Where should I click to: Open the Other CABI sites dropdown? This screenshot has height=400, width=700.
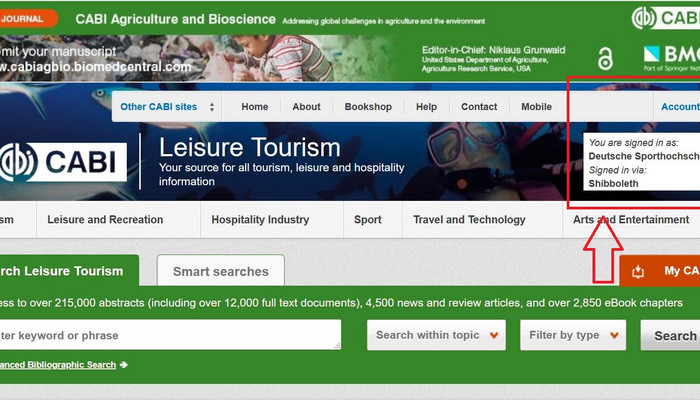click(x=167, y=107)
